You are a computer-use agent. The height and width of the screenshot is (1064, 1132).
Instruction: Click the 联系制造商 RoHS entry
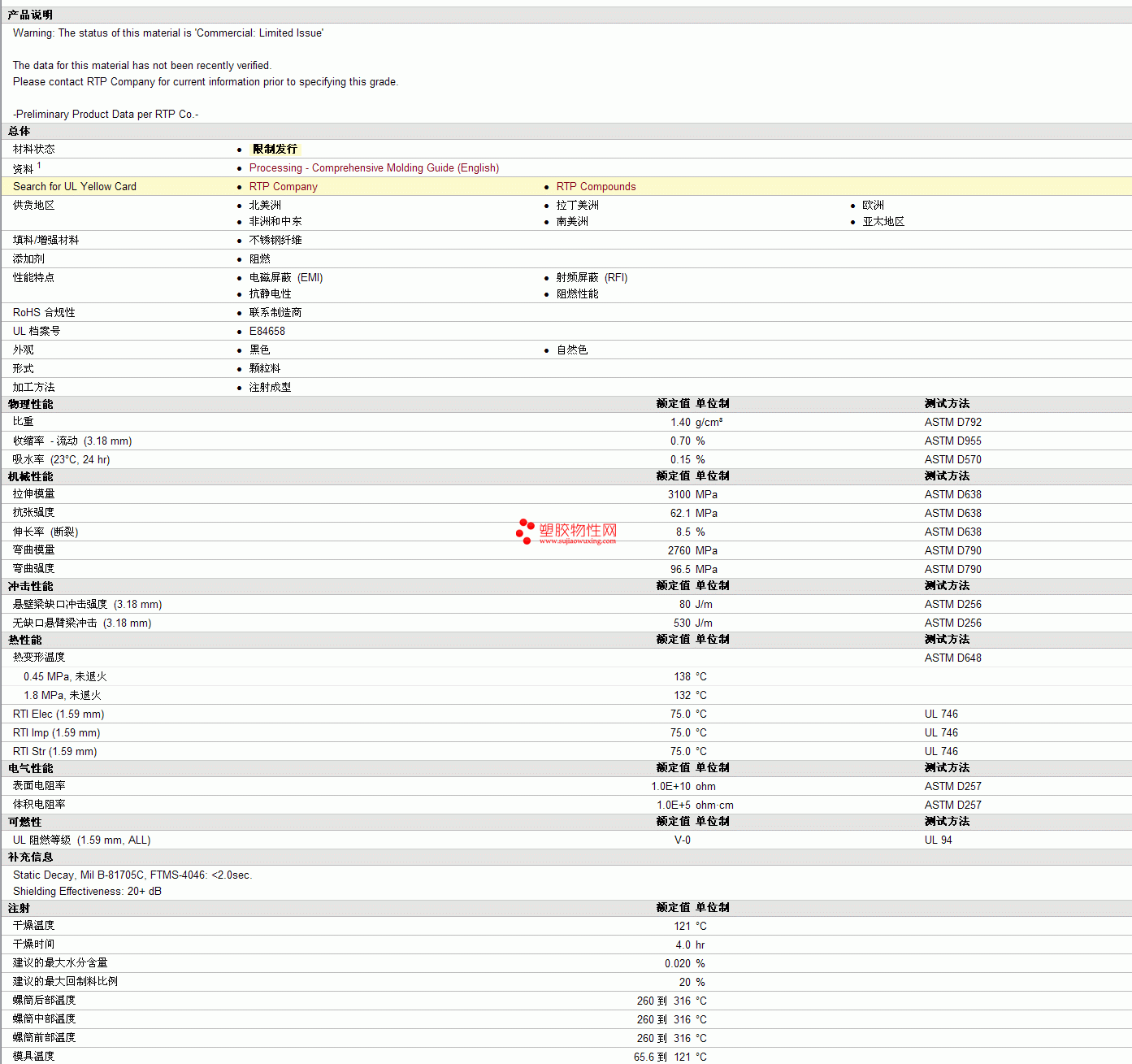tap(275, 313)
